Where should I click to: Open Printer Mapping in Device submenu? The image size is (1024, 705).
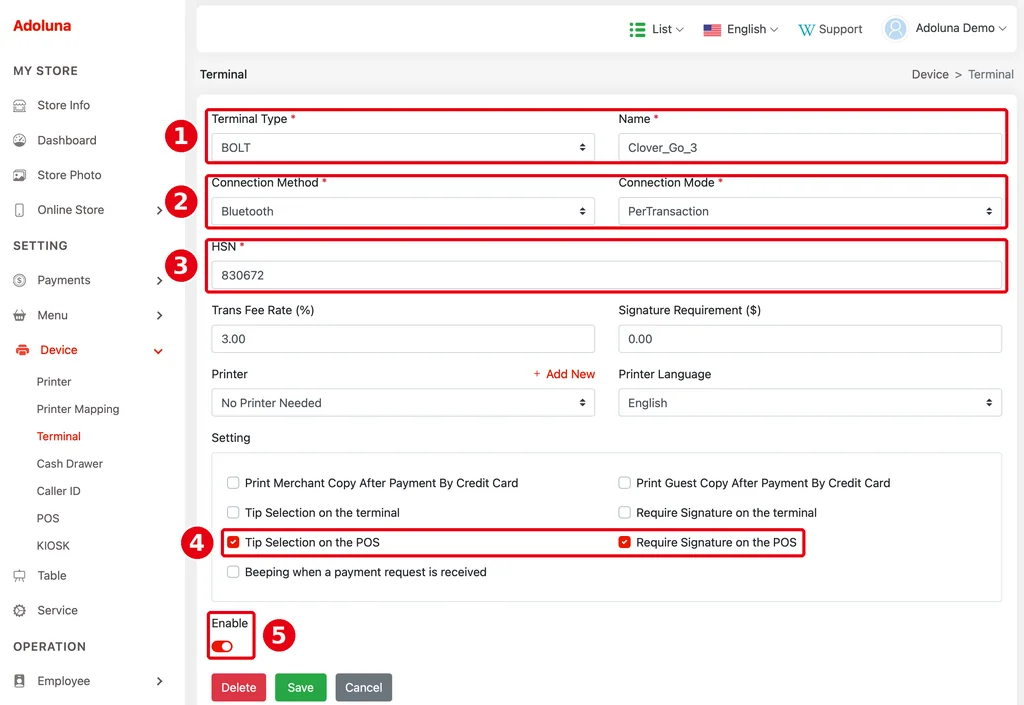pyautogui.click(x=78, y=409)
